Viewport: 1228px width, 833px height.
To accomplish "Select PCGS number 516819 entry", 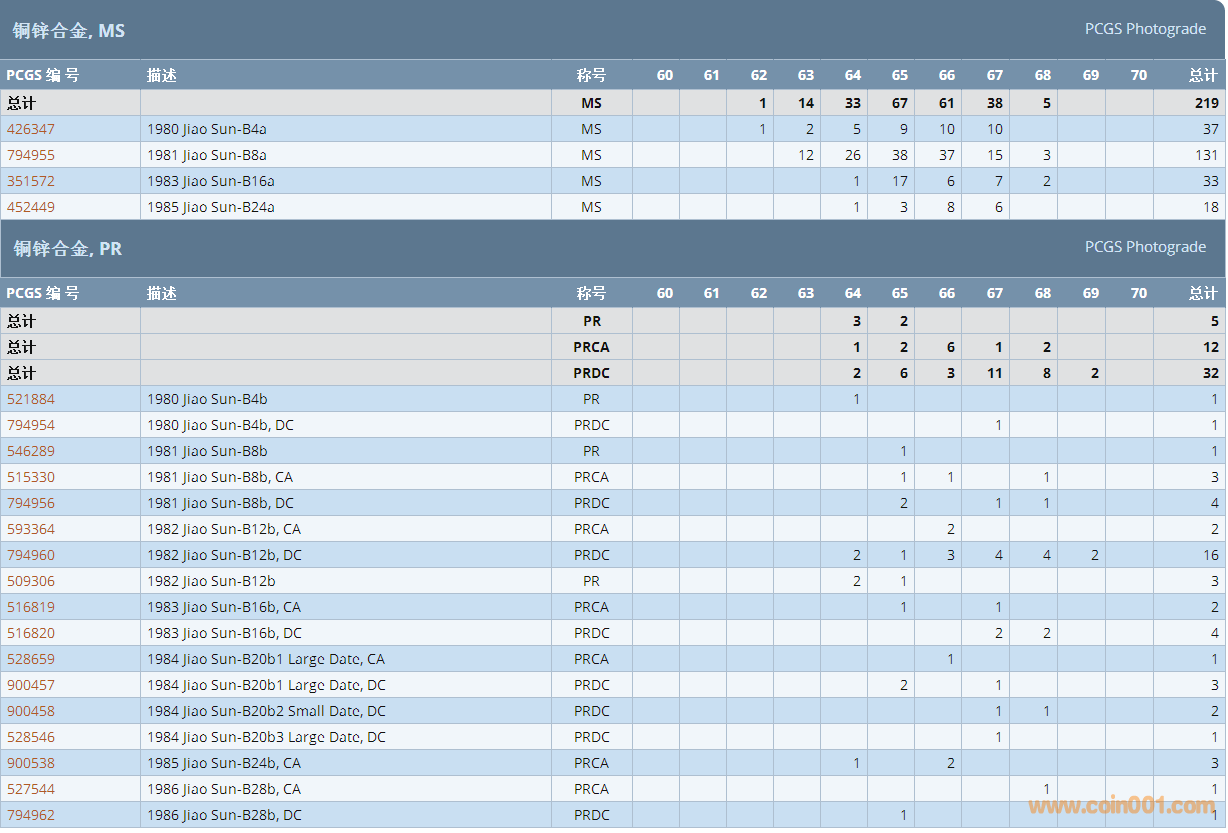I will pyautogui.click(x=31, y=607).
